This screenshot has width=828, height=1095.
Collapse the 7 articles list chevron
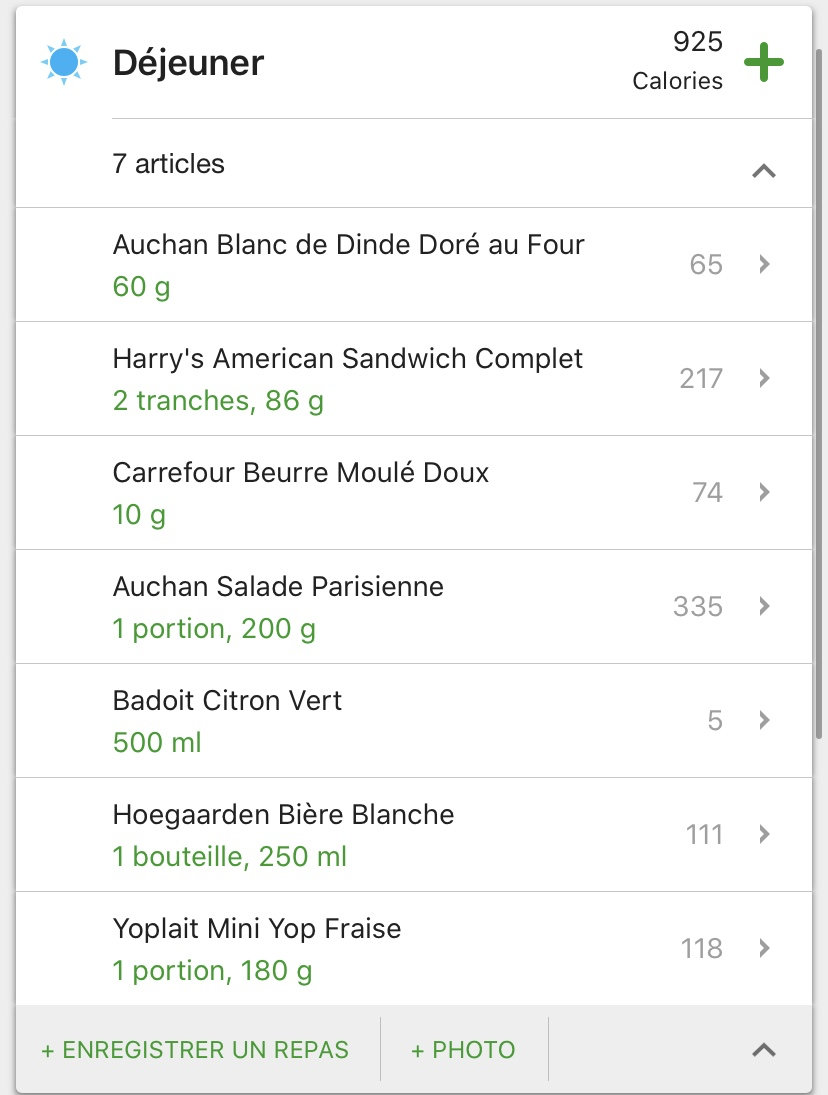point(764,171)
